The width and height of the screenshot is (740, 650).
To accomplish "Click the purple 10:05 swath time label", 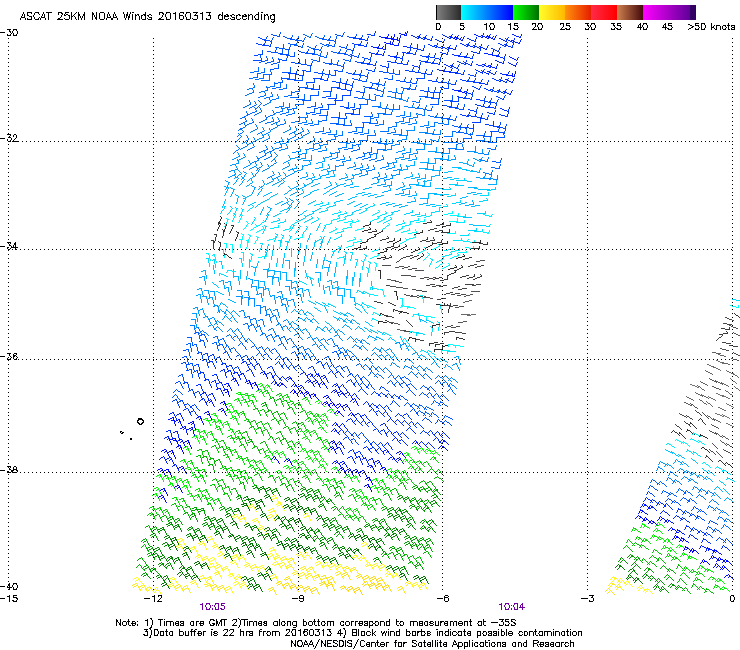I will point(212,607).
